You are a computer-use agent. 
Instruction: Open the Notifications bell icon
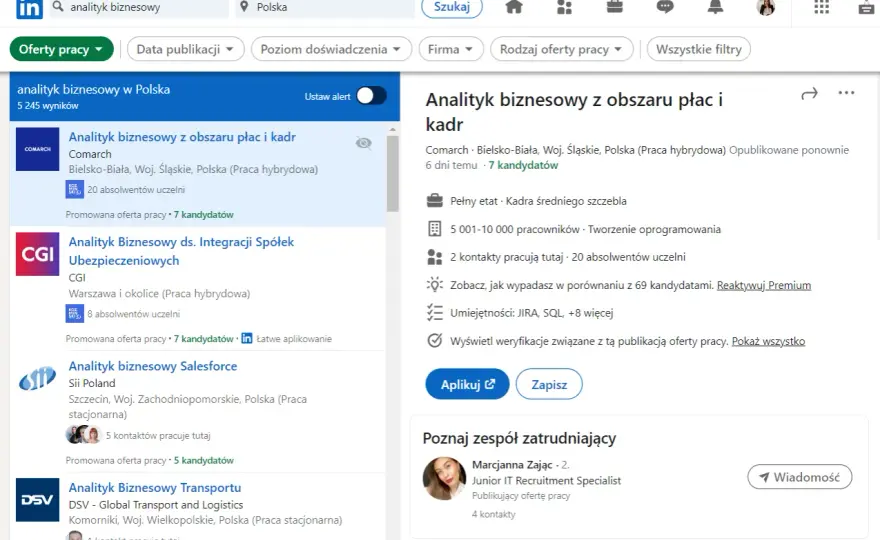[715, 7]
